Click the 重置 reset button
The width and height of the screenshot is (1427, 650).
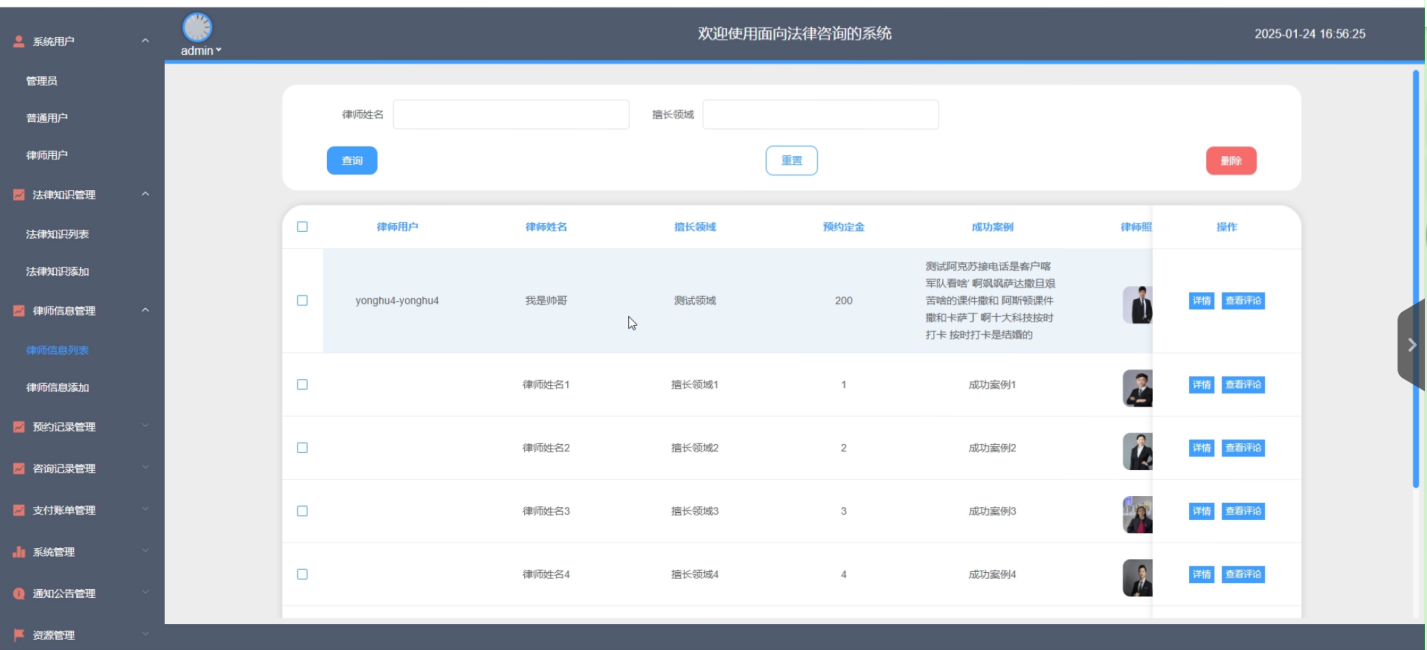point(792,161)
